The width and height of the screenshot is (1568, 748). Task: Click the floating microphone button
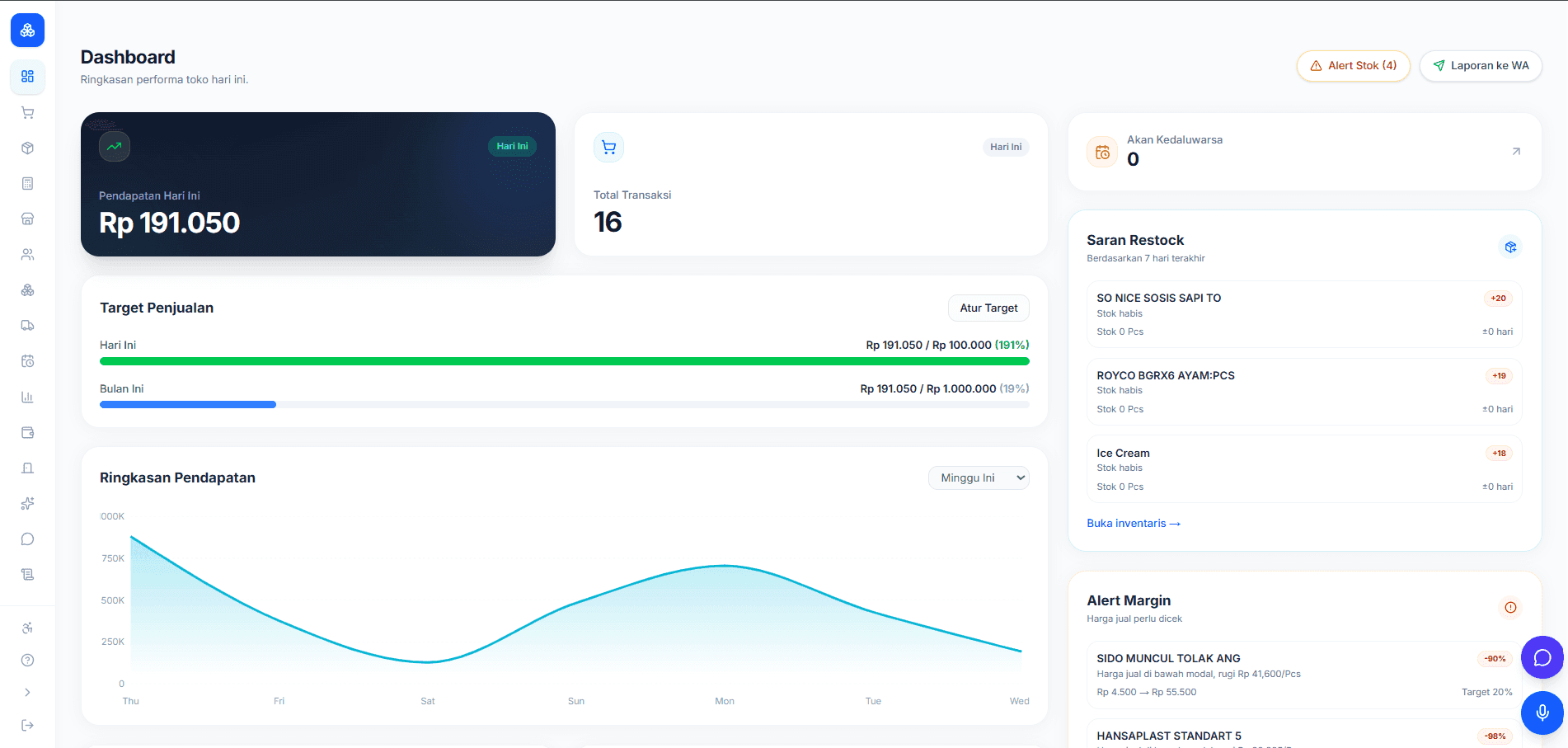1542,713
